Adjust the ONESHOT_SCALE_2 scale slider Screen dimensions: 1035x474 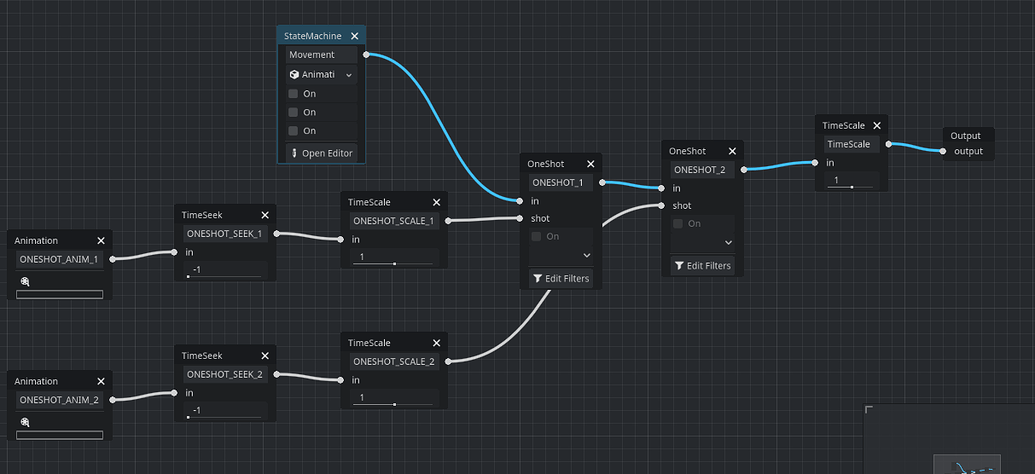(393, 405)
